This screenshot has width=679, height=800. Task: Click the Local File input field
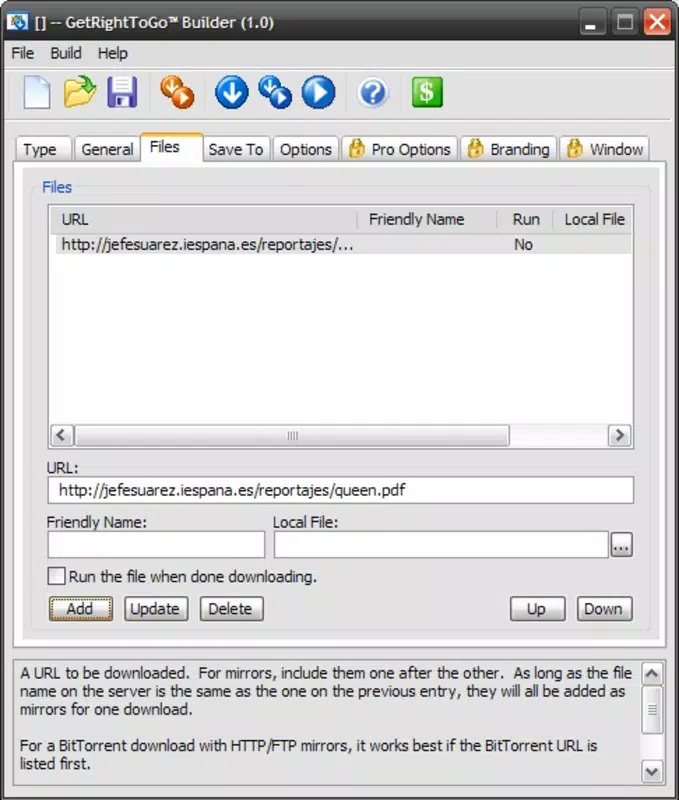pos(441,544)
